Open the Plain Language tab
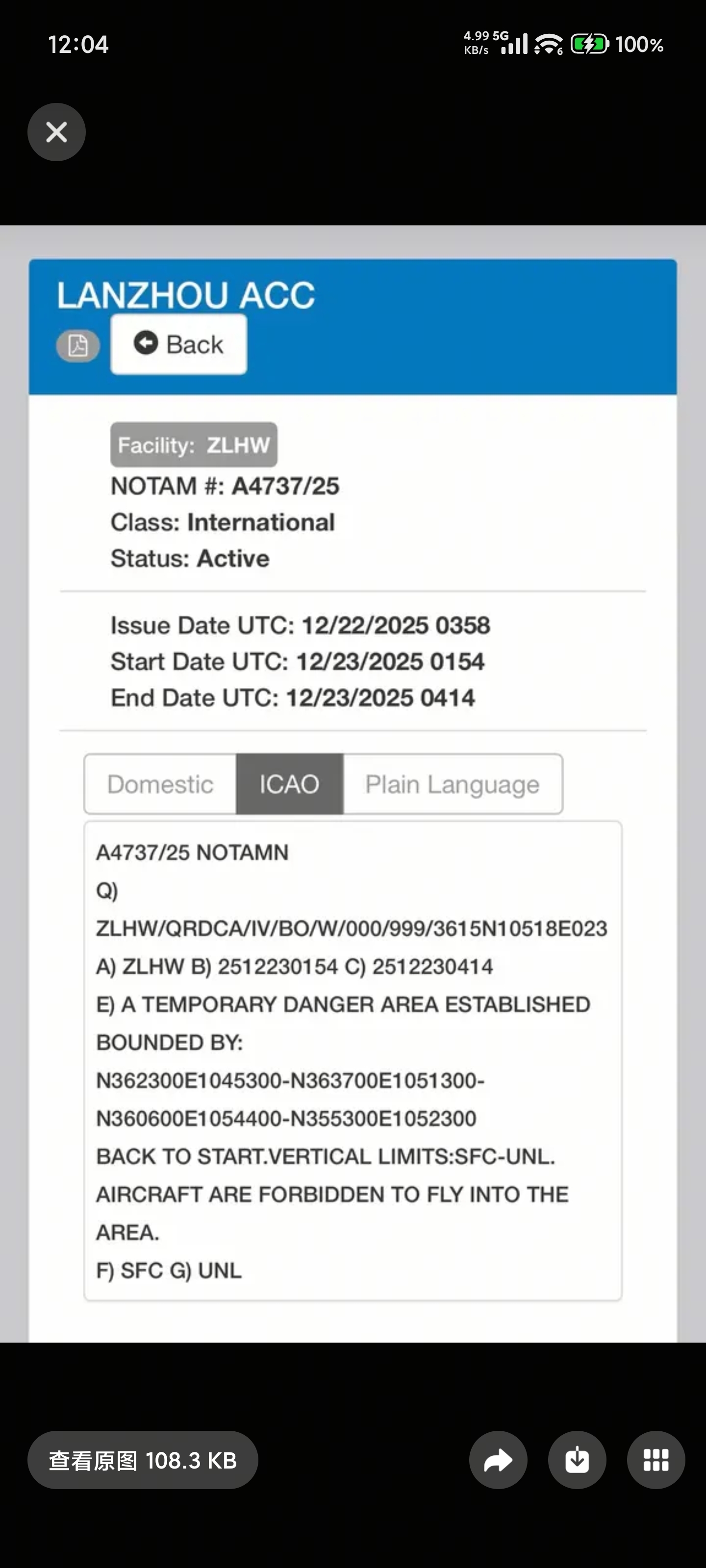Viewport: 706px width, 1568px height. [x=452, y=784]
